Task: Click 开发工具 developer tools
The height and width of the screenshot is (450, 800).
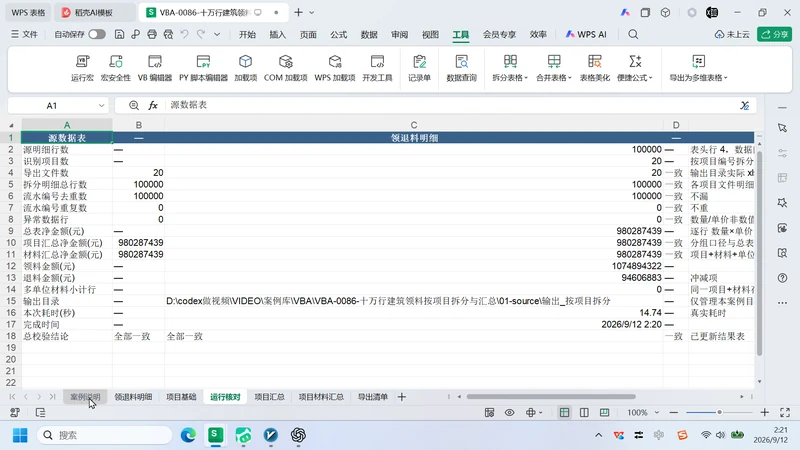Action: coord(377,68)
